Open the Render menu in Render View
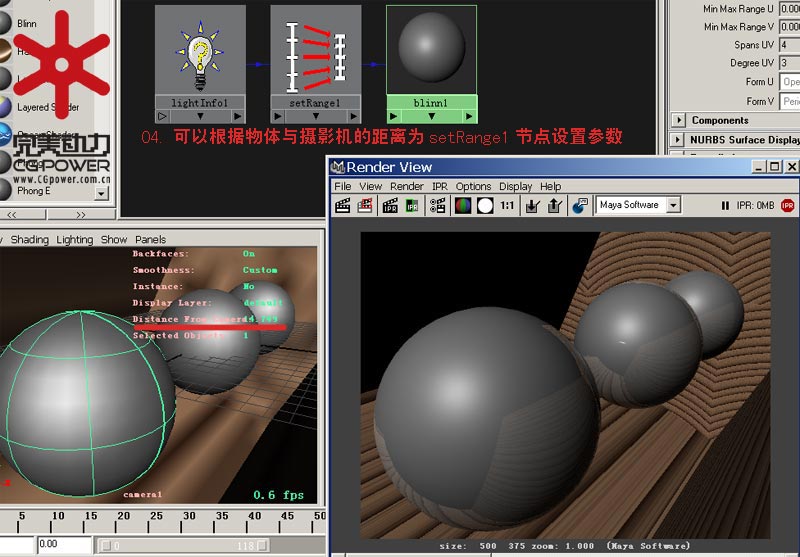Viewport: 800px width, 557px height. point(406,186)
